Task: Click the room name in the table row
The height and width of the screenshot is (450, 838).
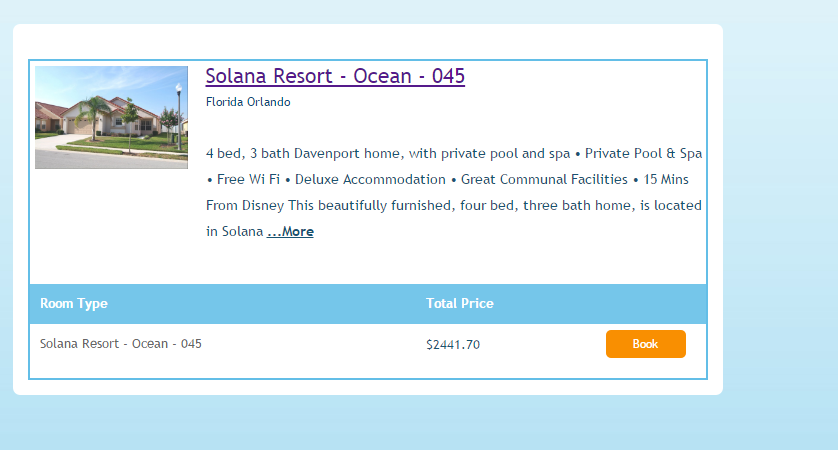Action: point(121,344)
